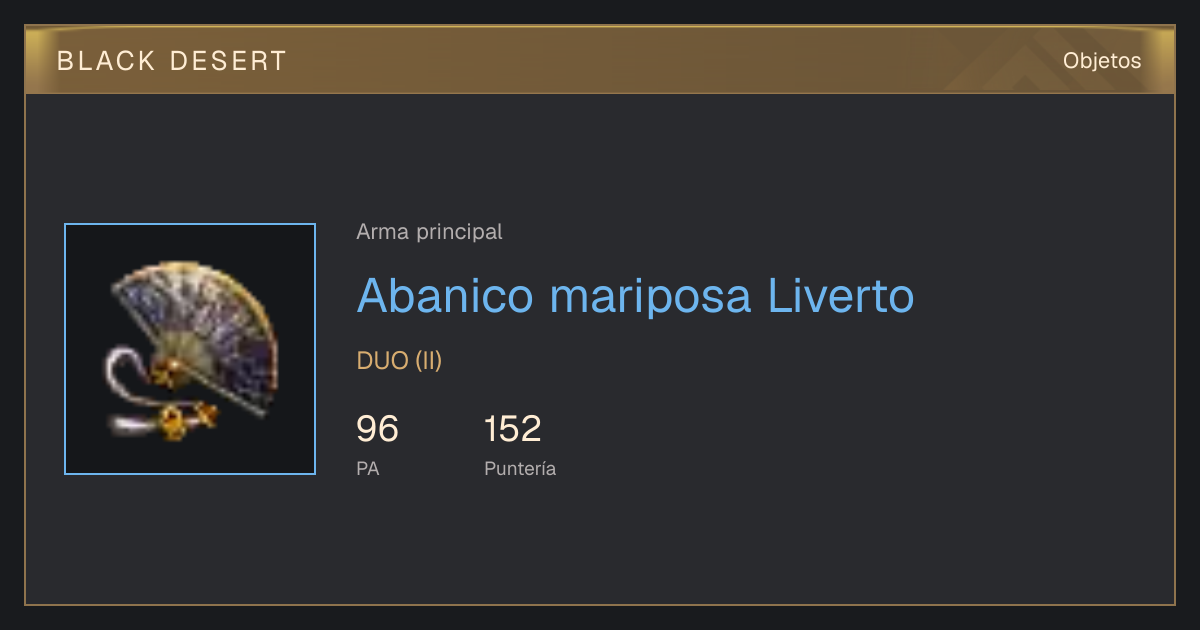1200x630 pixels.
Task: Open the Objetos section link
Action: point(1102,61)
